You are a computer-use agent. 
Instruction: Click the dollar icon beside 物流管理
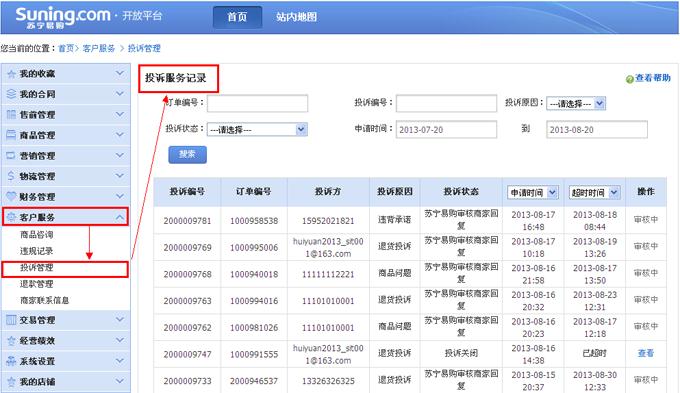[11, 176]
